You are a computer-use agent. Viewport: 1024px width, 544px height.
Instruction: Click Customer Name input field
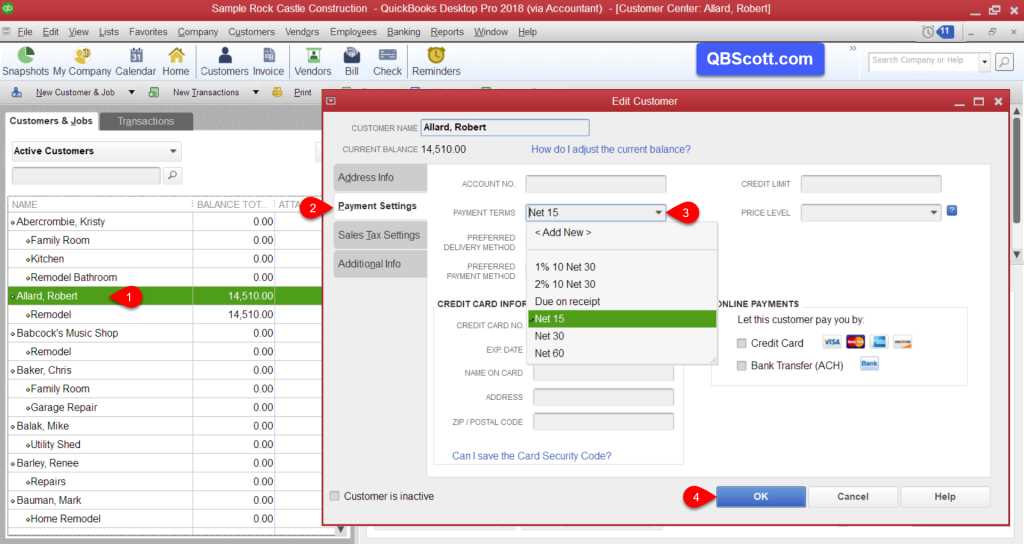point(505,127)
